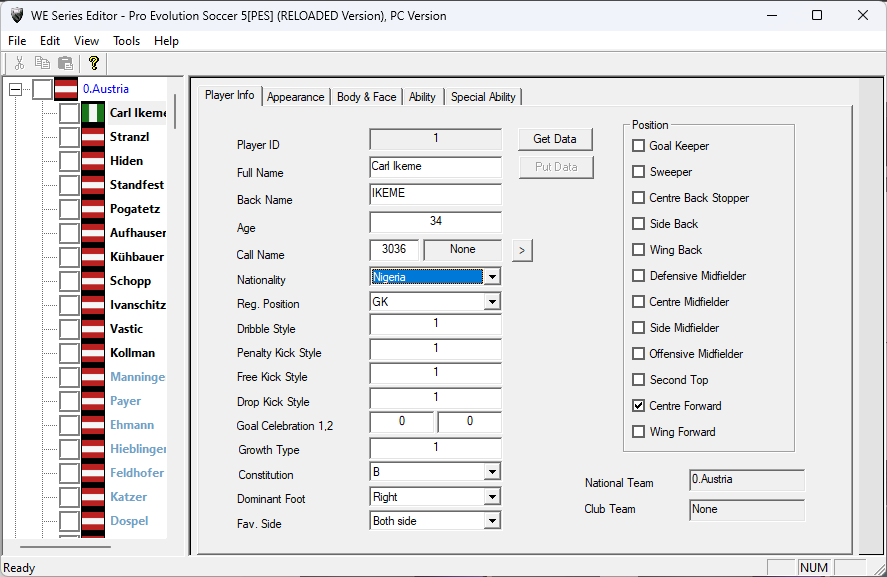Screen dimensions: 887x577
Task: Click the flag icon next to Hiden
Action: click(x=93, y=161)
